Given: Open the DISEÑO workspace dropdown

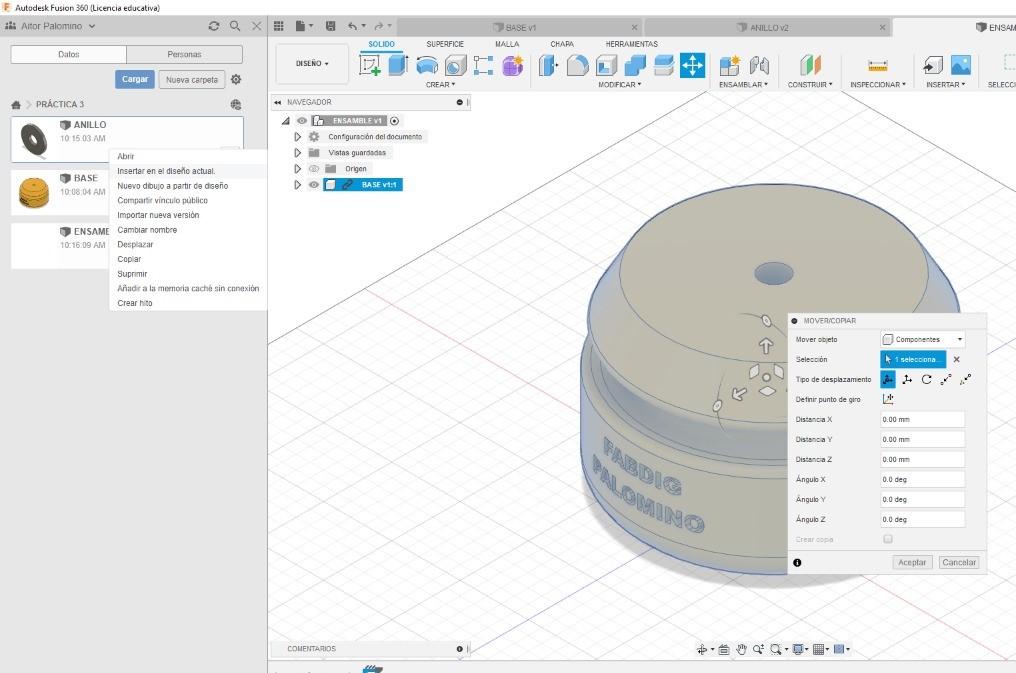Looking at the screenshot, I should (312, 63).
